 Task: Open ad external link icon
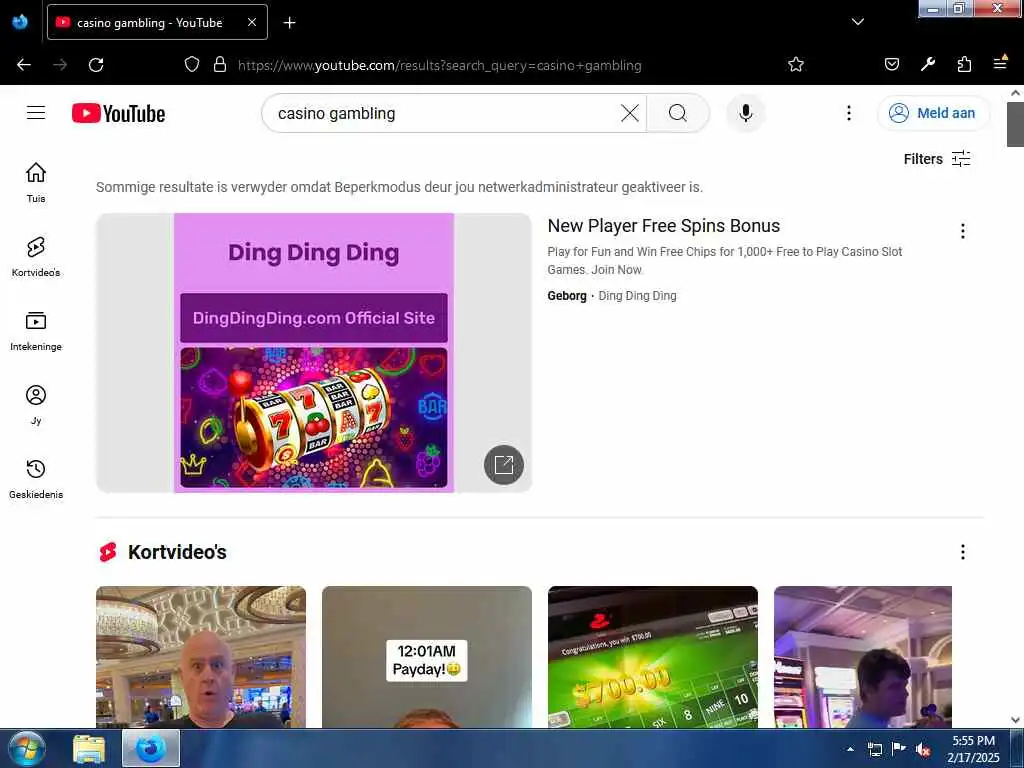tap(504, 465)
